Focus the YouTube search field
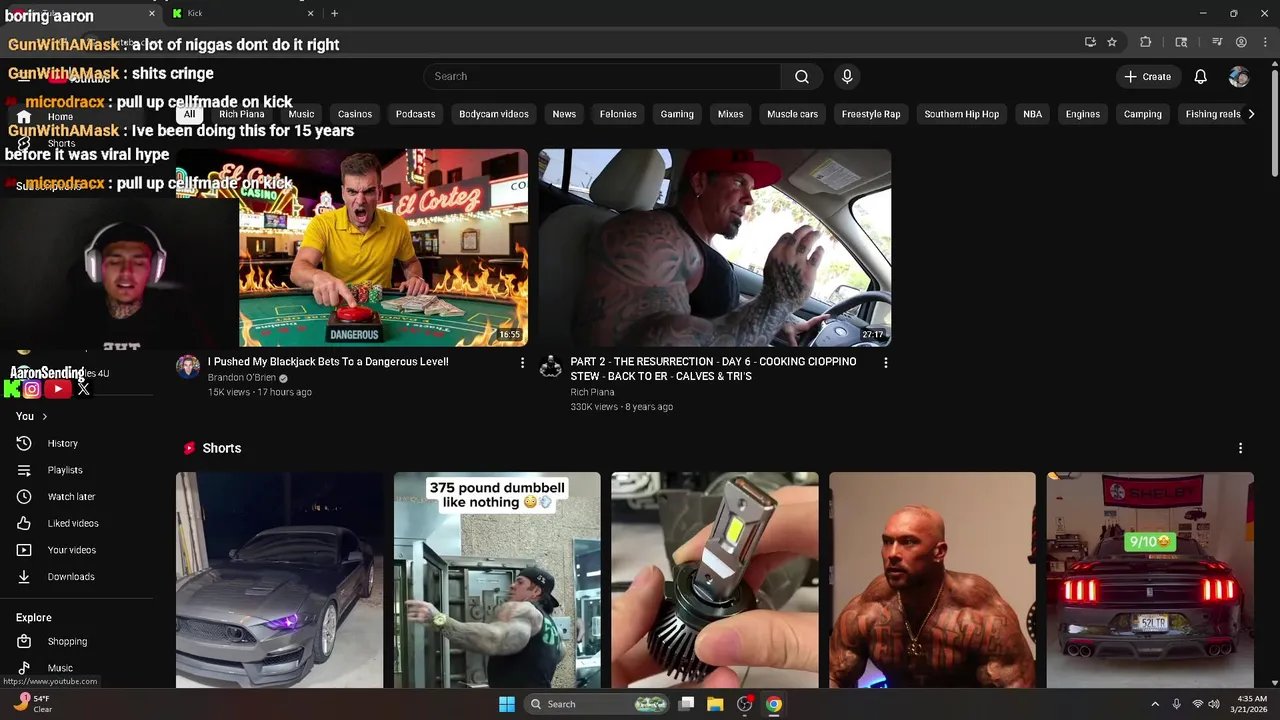The width and height of the screenshot is (1280, 720). point(602,76)
